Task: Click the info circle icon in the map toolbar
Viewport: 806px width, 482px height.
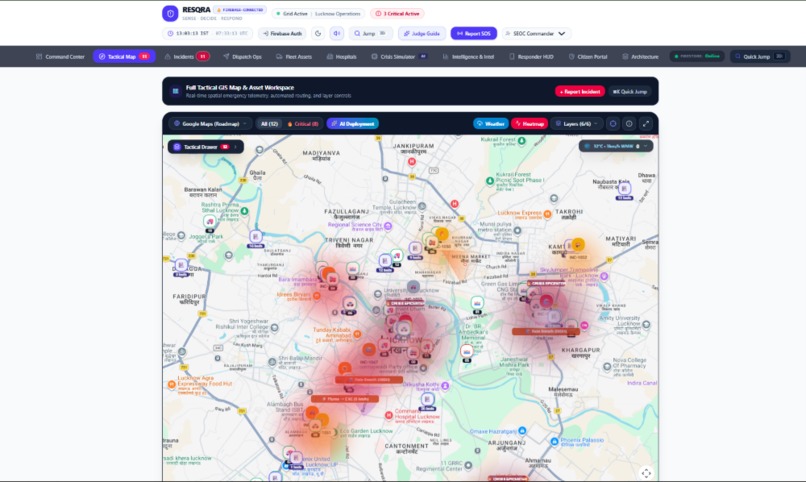Action: (x=629, y=124)
